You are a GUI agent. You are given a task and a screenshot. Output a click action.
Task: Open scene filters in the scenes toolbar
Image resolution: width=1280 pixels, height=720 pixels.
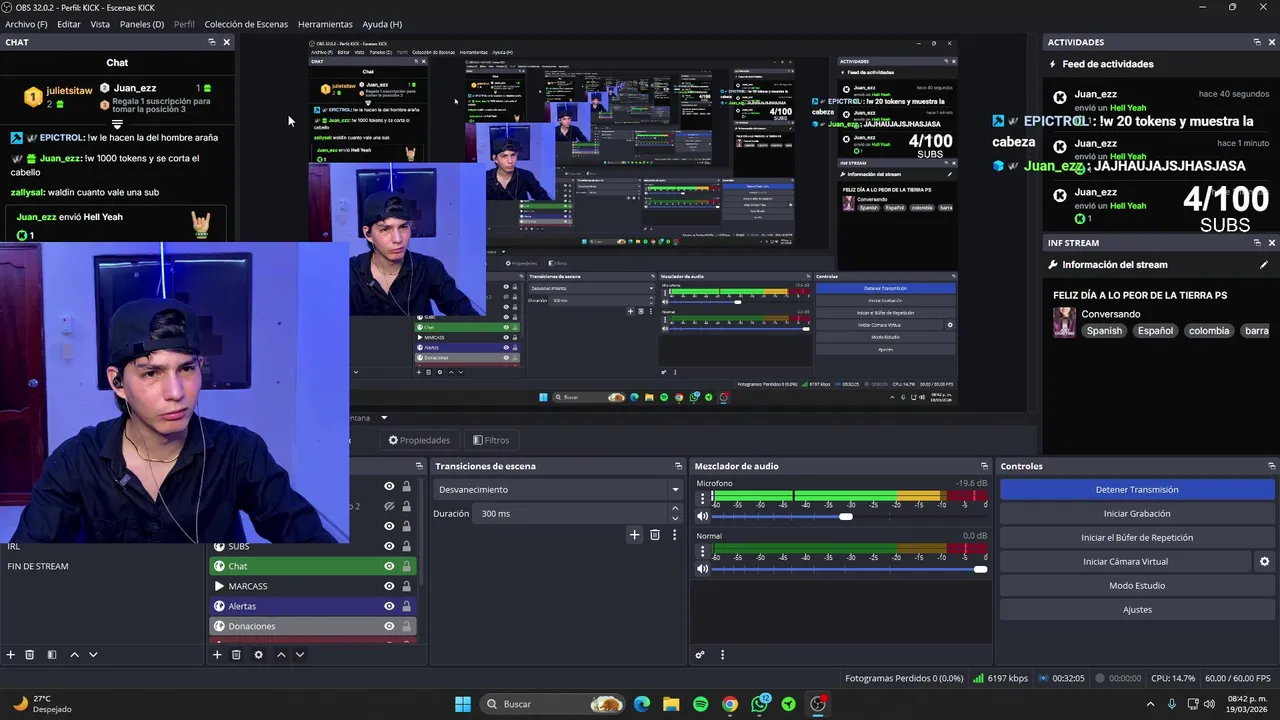52,654
